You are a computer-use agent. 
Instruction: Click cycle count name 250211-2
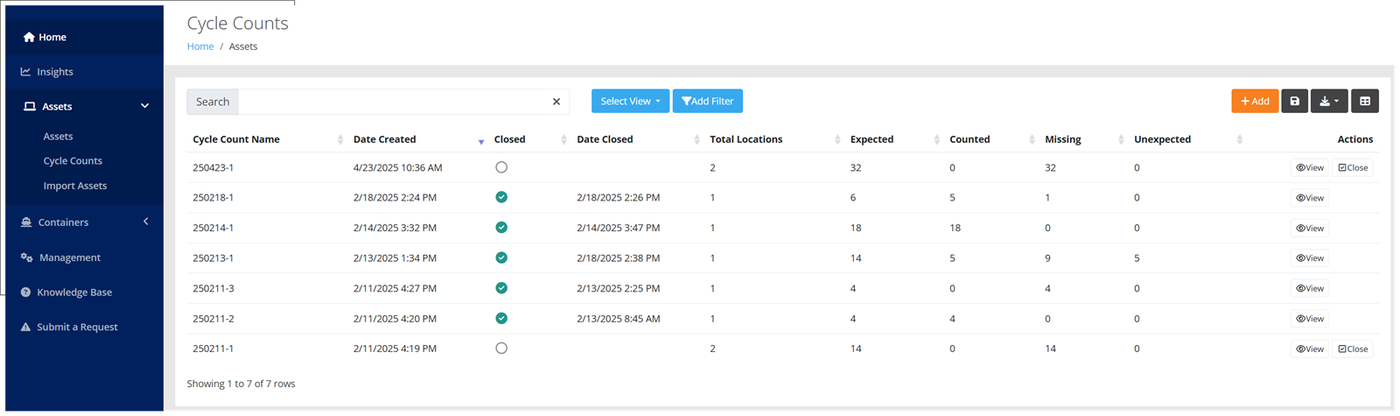click(x=213, y=318)
